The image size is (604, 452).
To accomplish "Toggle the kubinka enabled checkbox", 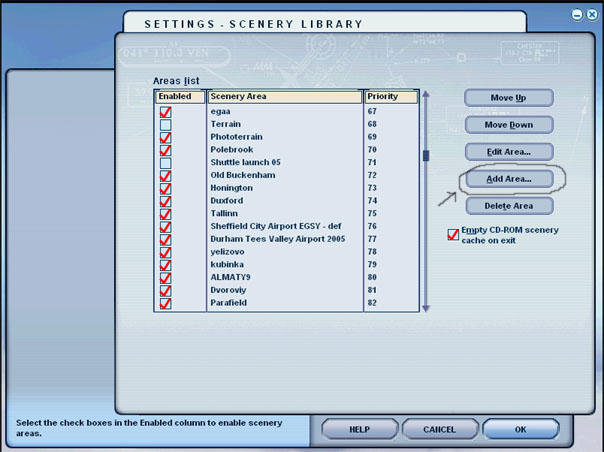I will point(166,265).
